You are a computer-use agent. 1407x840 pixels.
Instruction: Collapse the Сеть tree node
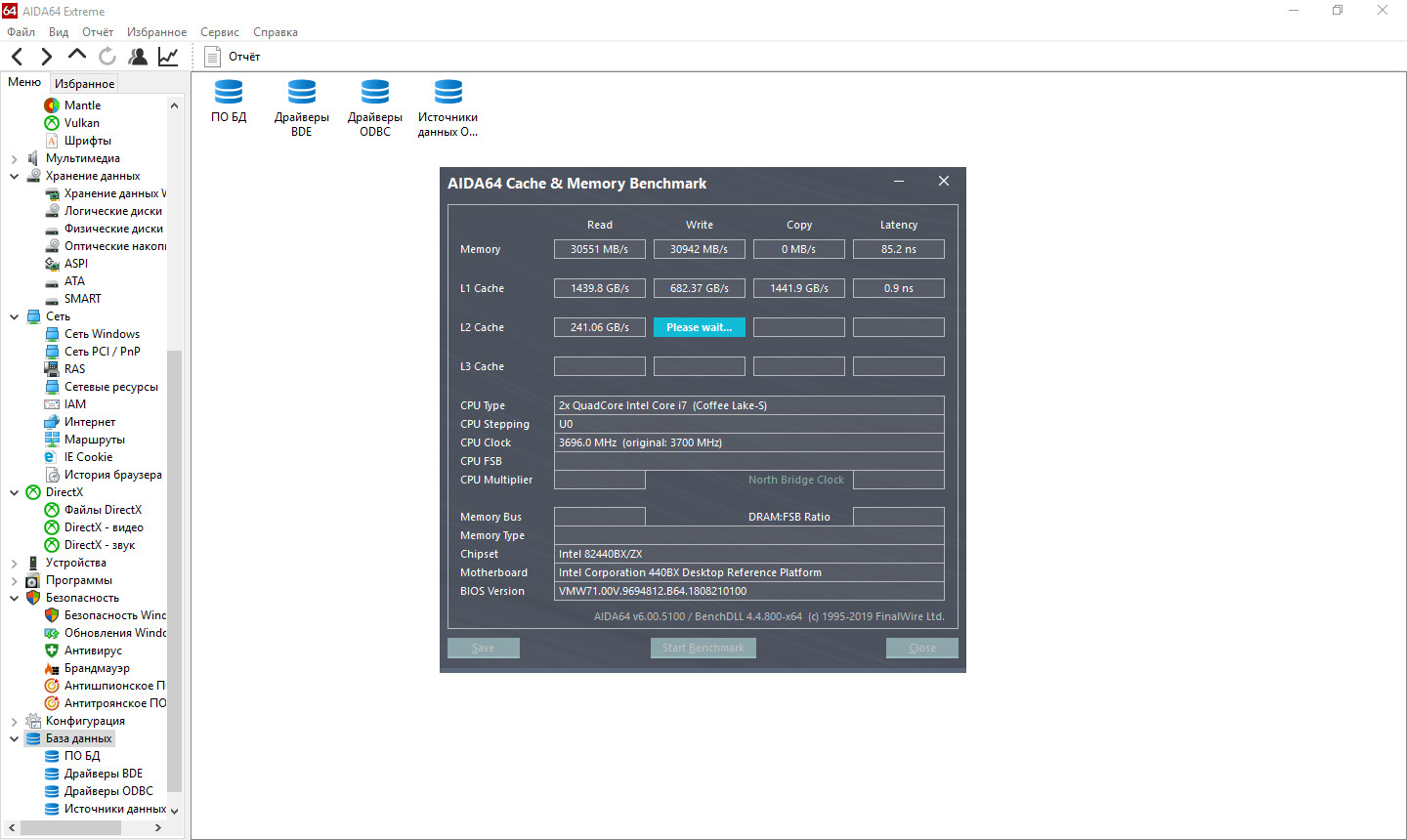[14, 316]
